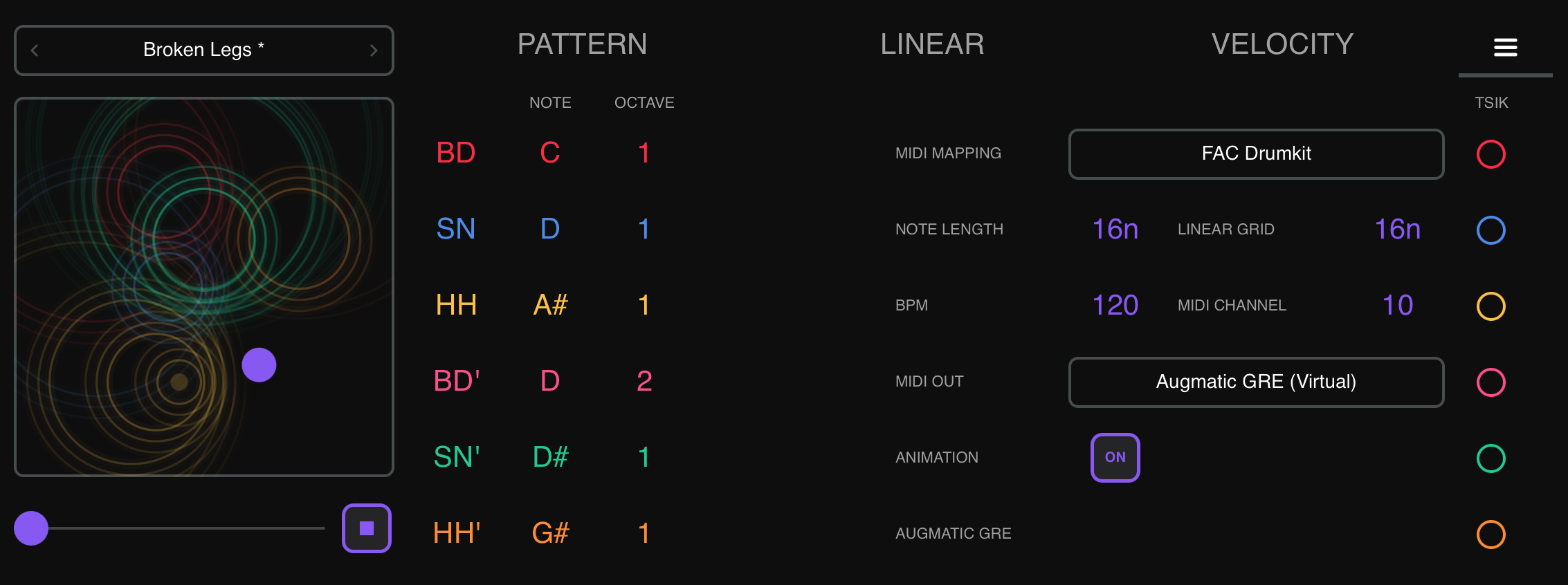
Task: Open the hamburger menu in the top right
Action: coord(1506,46)
